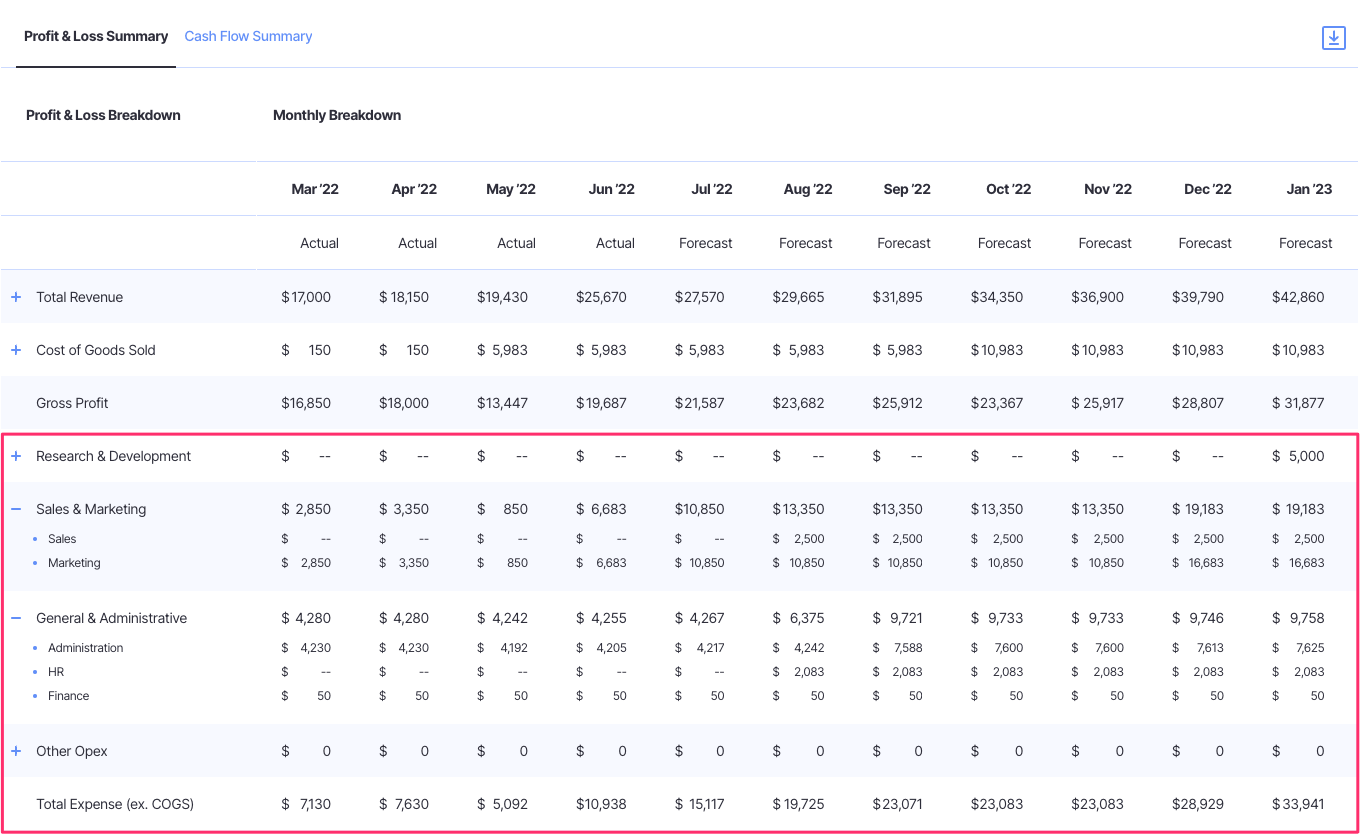This screenshot has width=1360, height=834.
Task: Collapse the General & Administrative section
Action: click(x=15, y=617)
